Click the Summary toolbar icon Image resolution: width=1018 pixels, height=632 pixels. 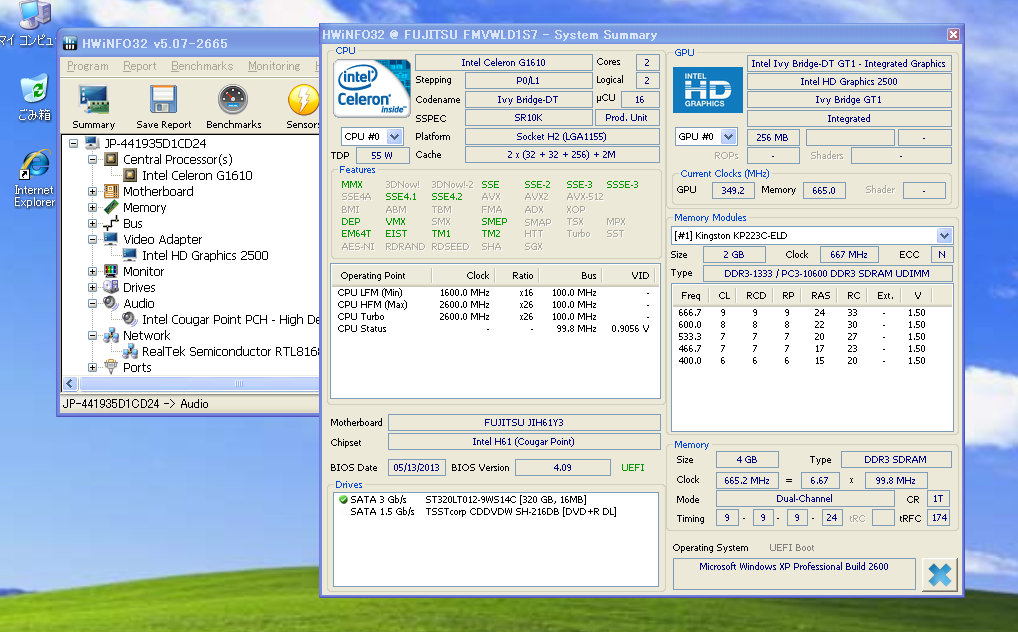tap(94, 101)
